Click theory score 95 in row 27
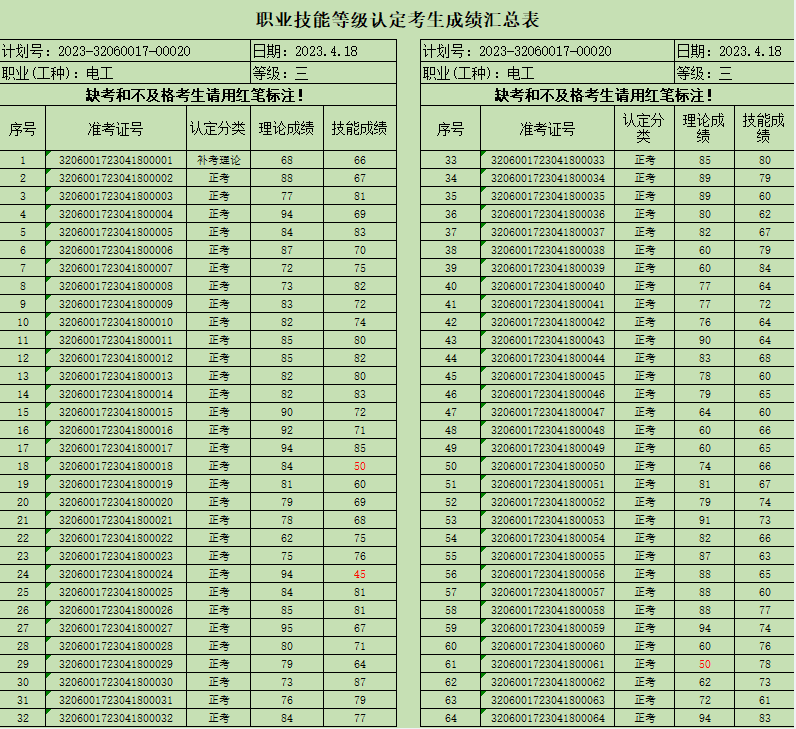Viewport: 796px width, 729px height. [287, 628]
